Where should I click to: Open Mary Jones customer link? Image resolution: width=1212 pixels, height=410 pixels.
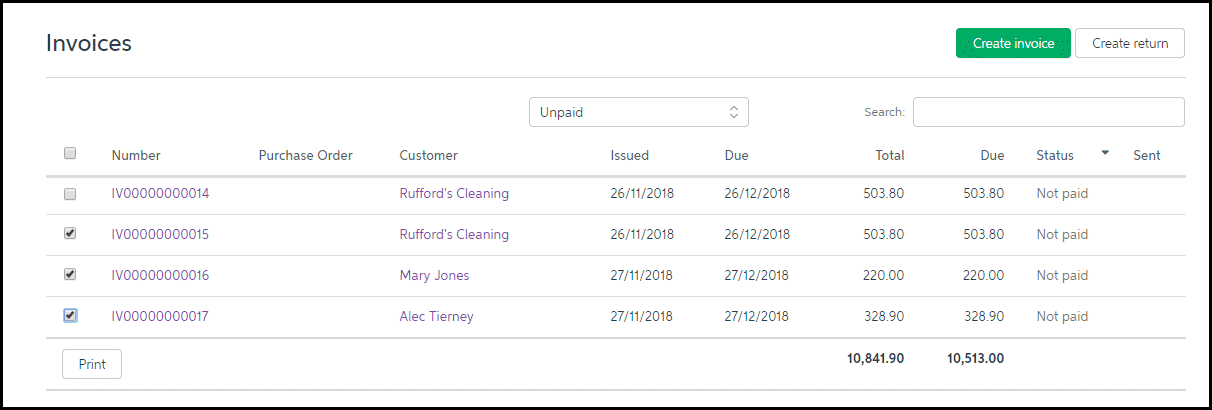pos(434,275)
